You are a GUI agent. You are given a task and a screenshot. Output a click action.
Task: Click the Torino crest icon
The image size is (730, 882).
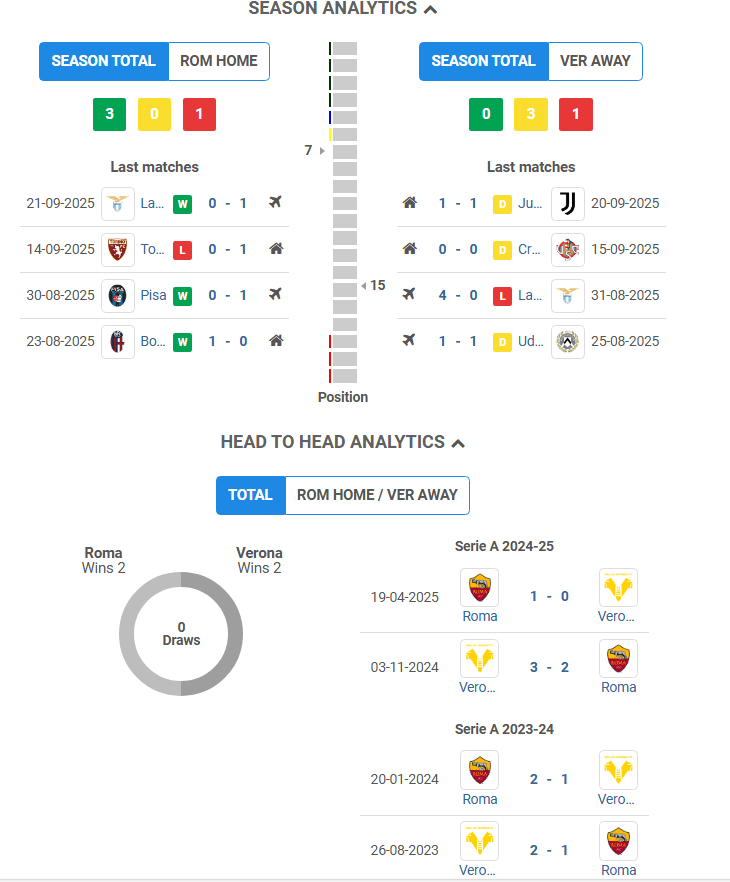tap(118, 250)
